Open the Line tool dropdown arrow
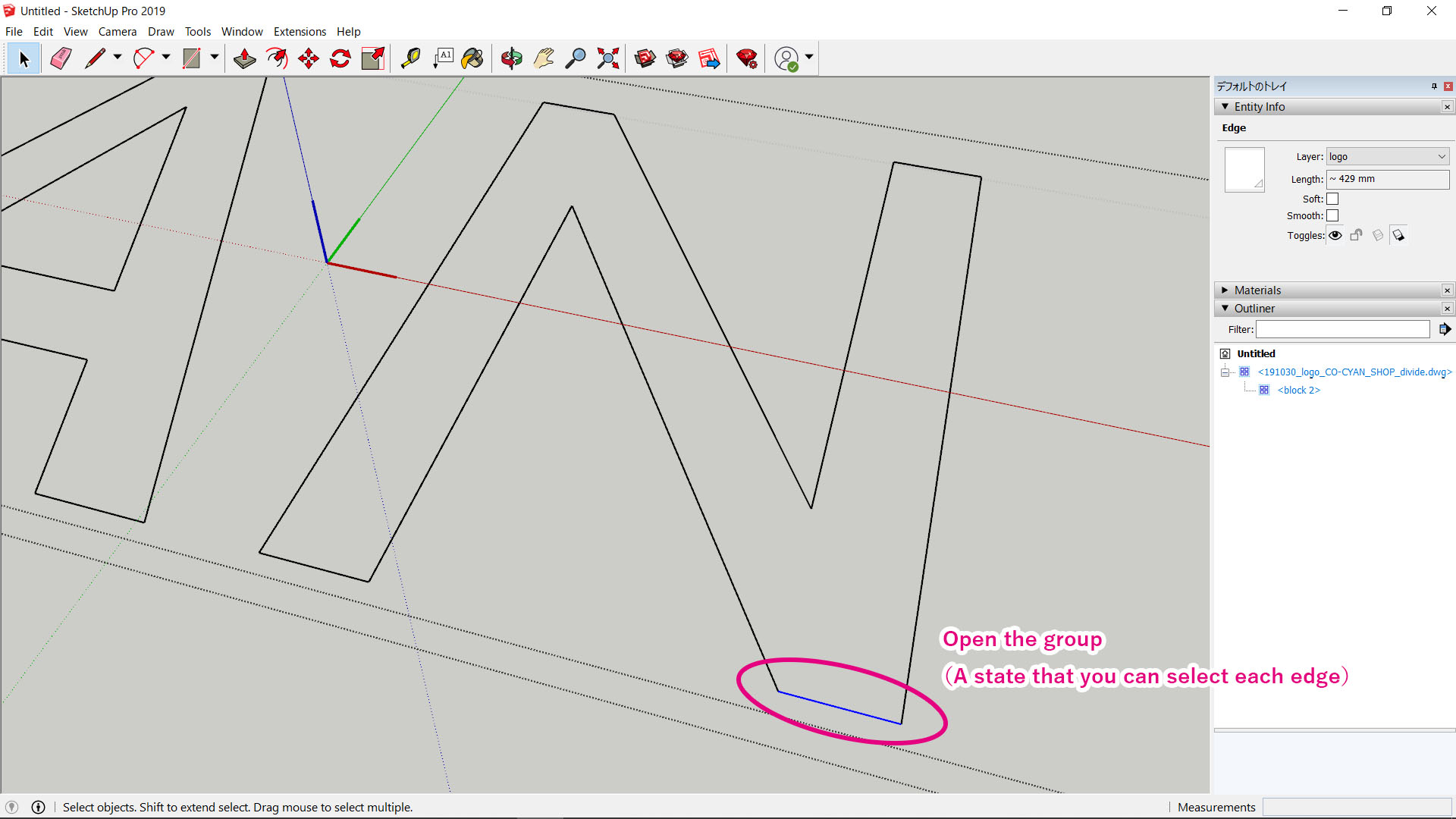The height and width of the screenshot is (819, 1456). [x=118, y=58]
